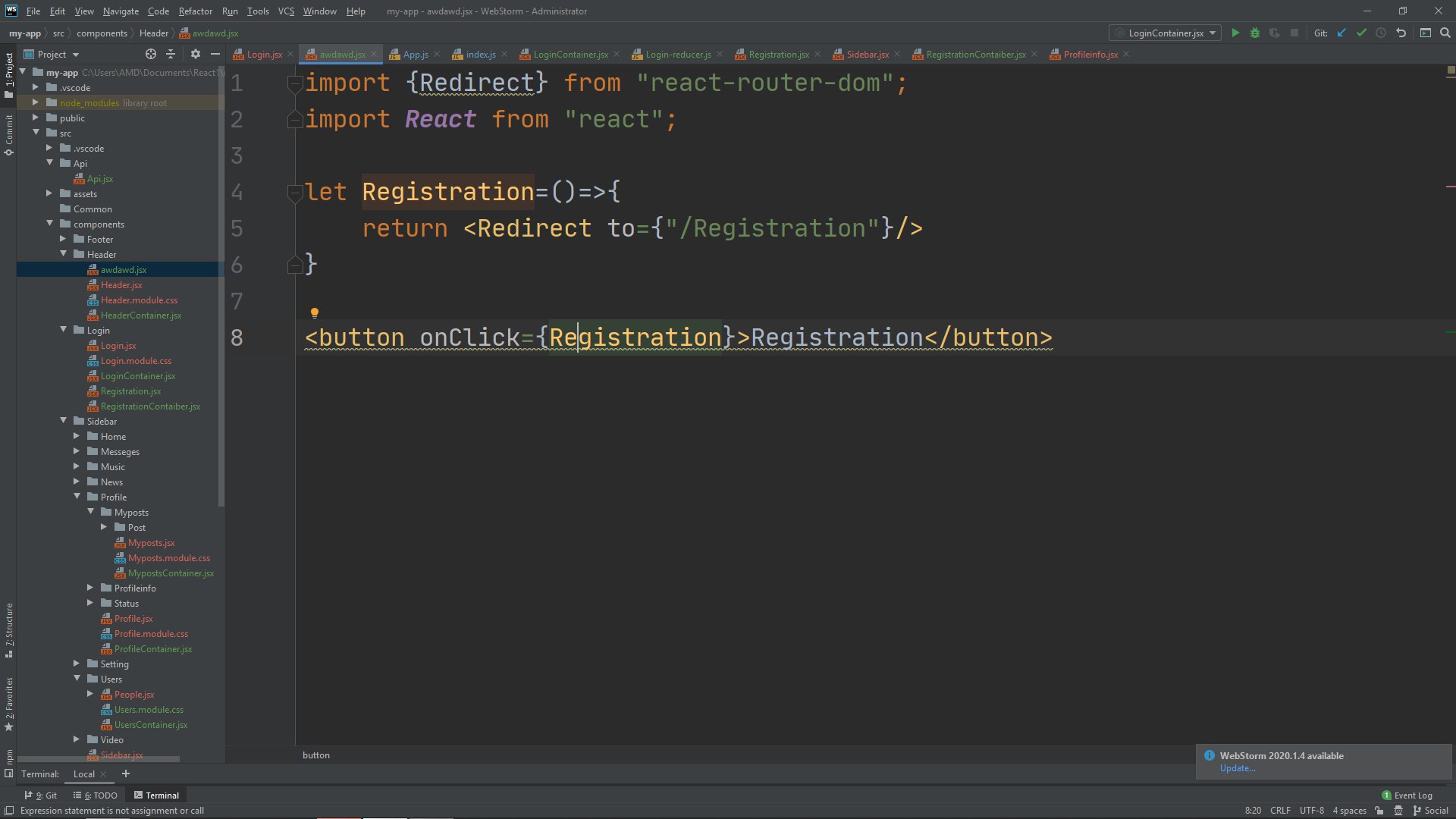Open Search Everywhere magnifier icon
1456x819 pixels.
point(1445,33)
